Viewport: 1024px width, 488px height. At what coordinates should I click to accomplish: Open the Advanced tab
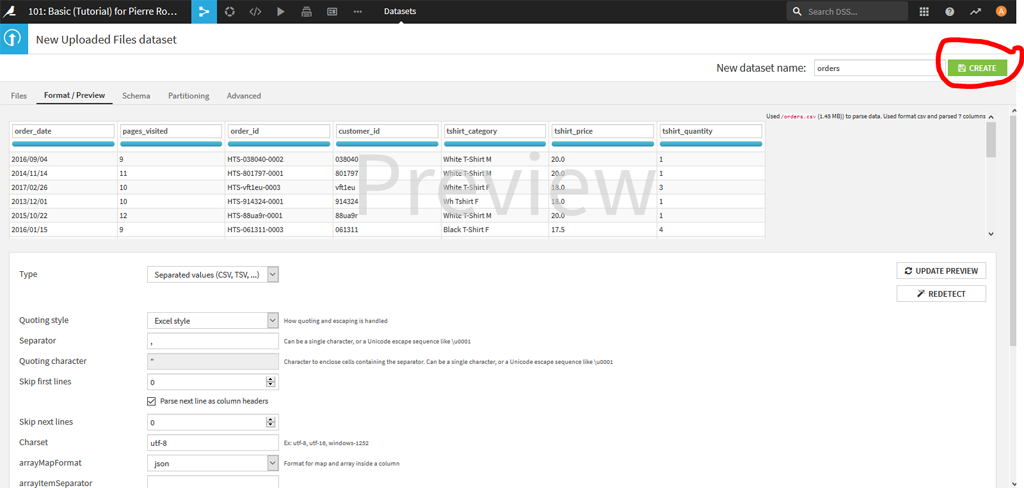(244, 95)
